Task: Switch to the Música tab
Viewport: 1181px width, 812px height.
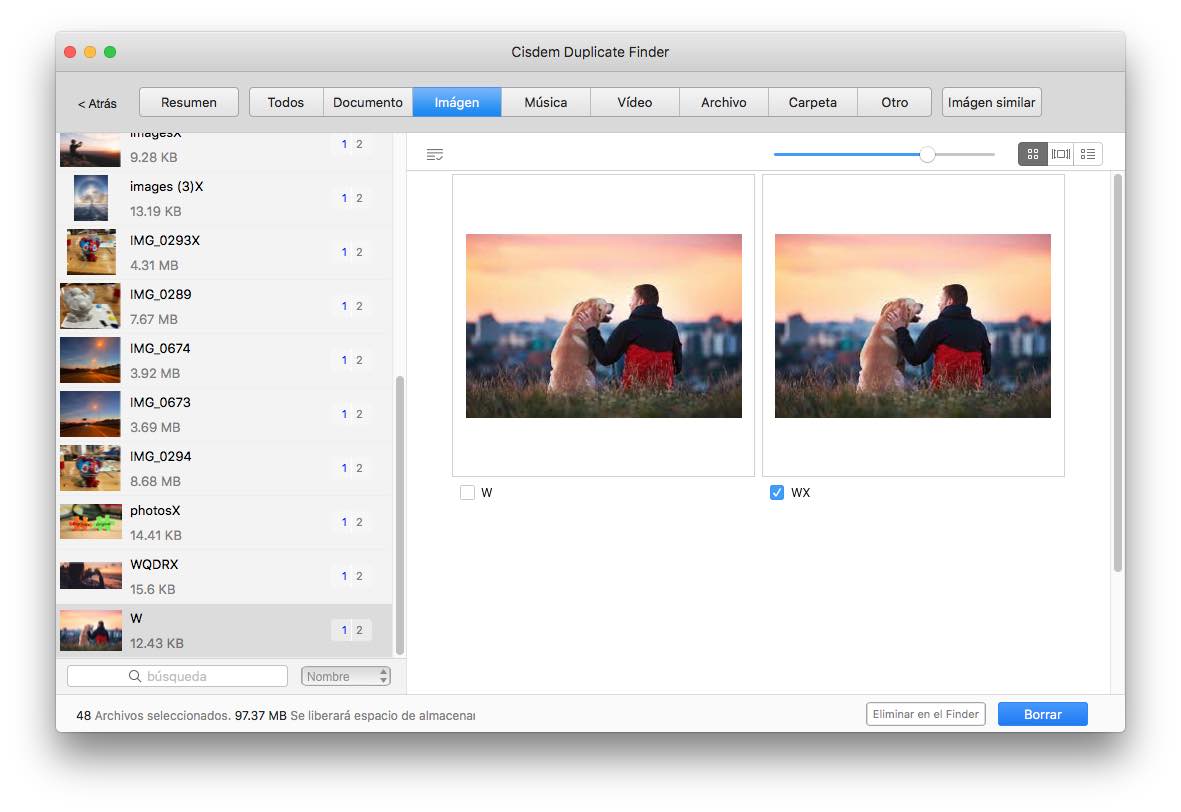Action: (545, 101)
